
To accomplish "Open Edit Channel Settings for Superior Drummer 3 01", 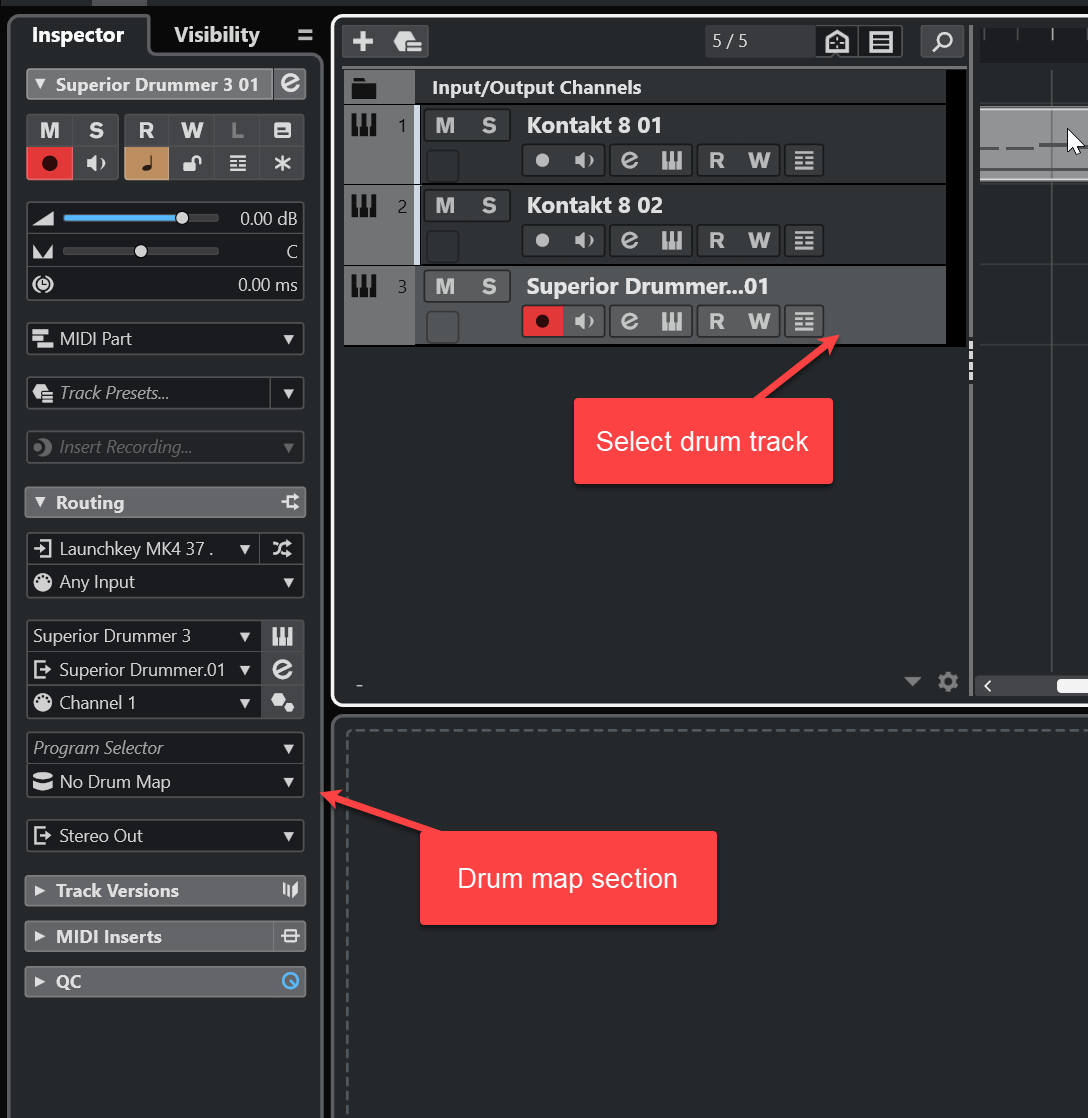I will click(x=290, y=84).
